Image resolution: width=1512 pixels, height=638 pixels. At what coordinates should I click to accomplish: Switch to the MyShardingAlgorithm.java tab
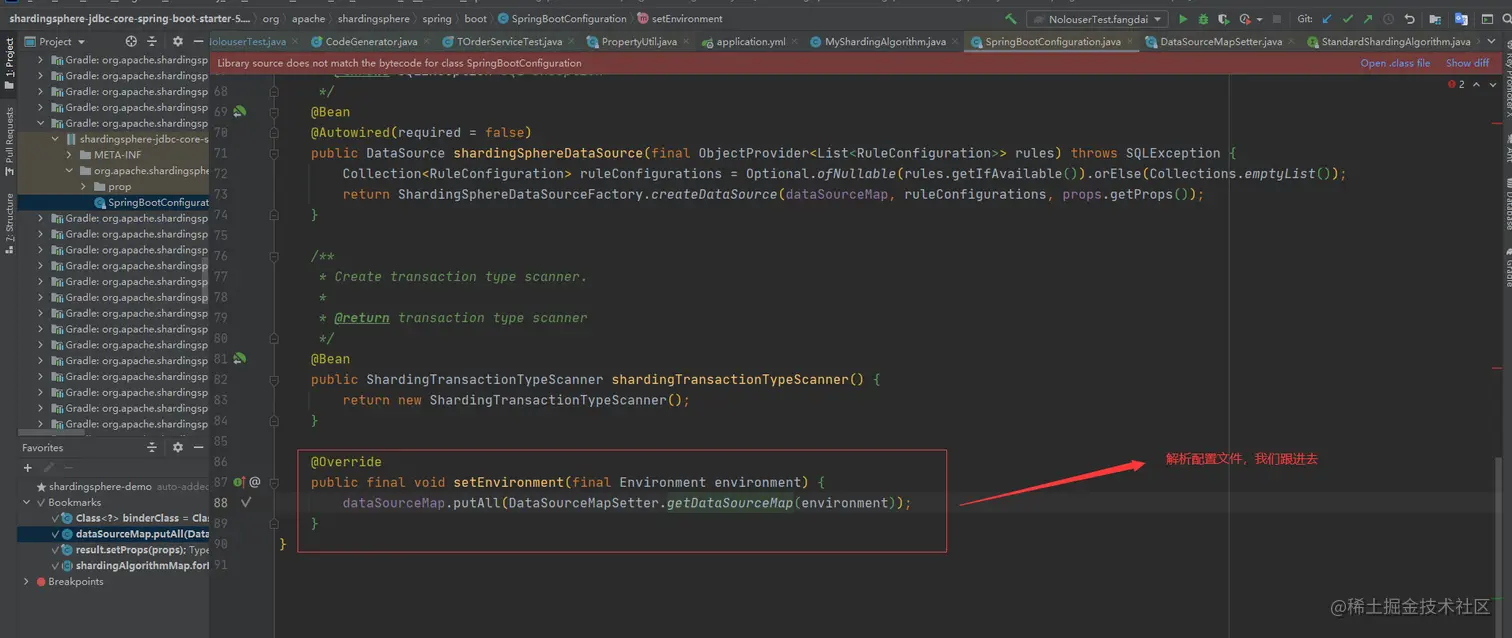point(884,42)
